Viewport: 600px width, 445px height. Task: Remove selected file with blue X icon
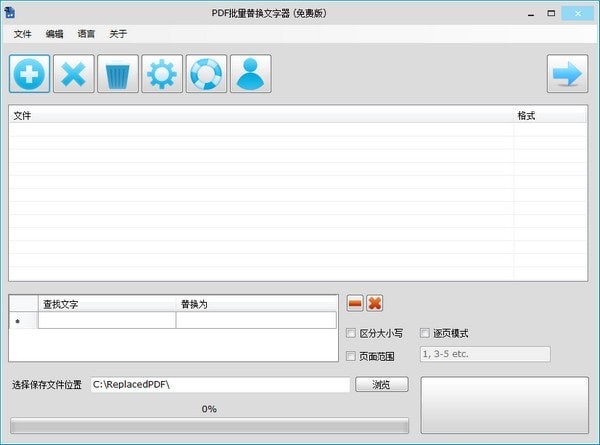tap(73, 73)
